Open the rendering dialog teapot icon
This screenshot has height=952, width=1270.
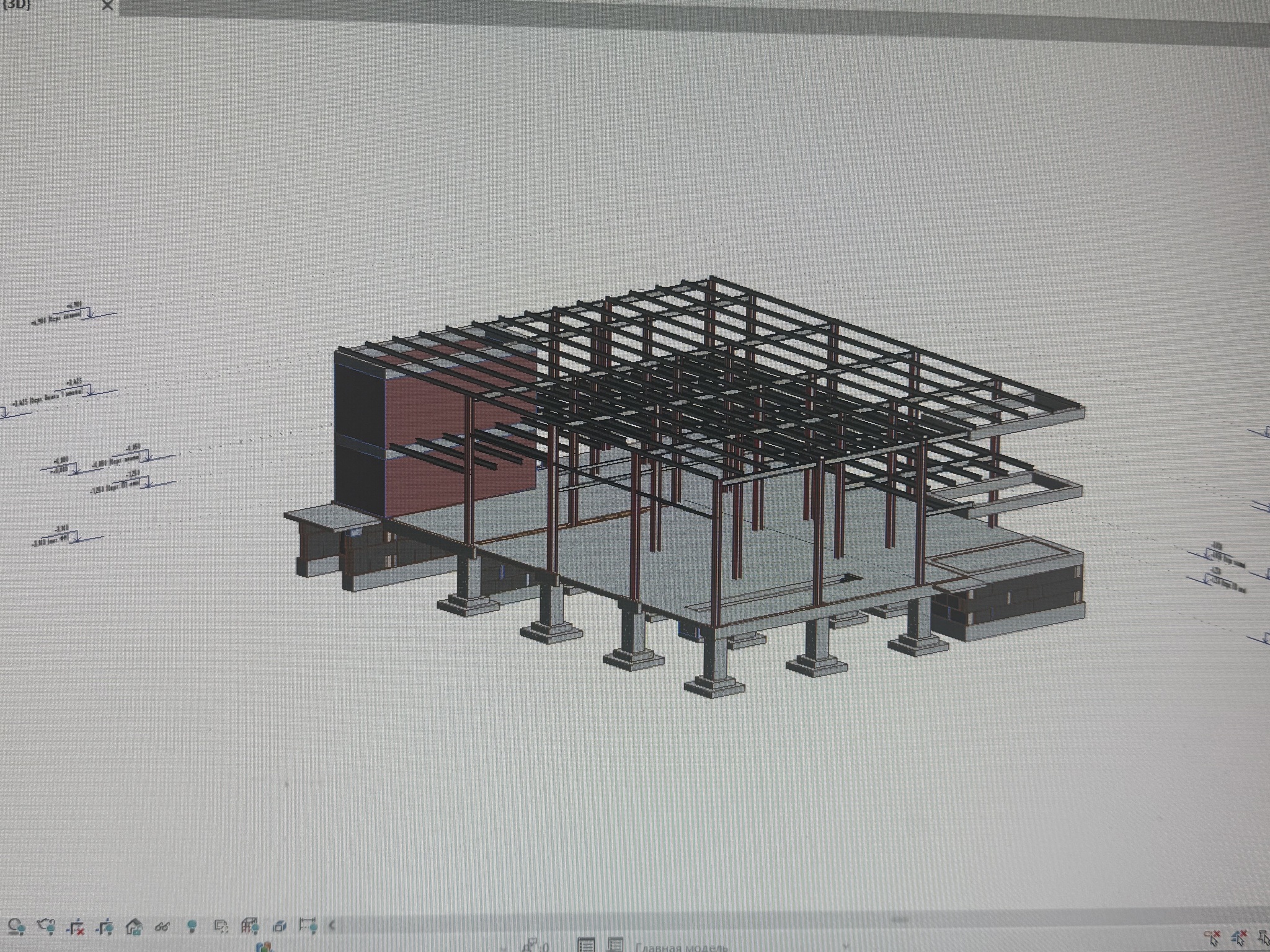pos(47,927)
